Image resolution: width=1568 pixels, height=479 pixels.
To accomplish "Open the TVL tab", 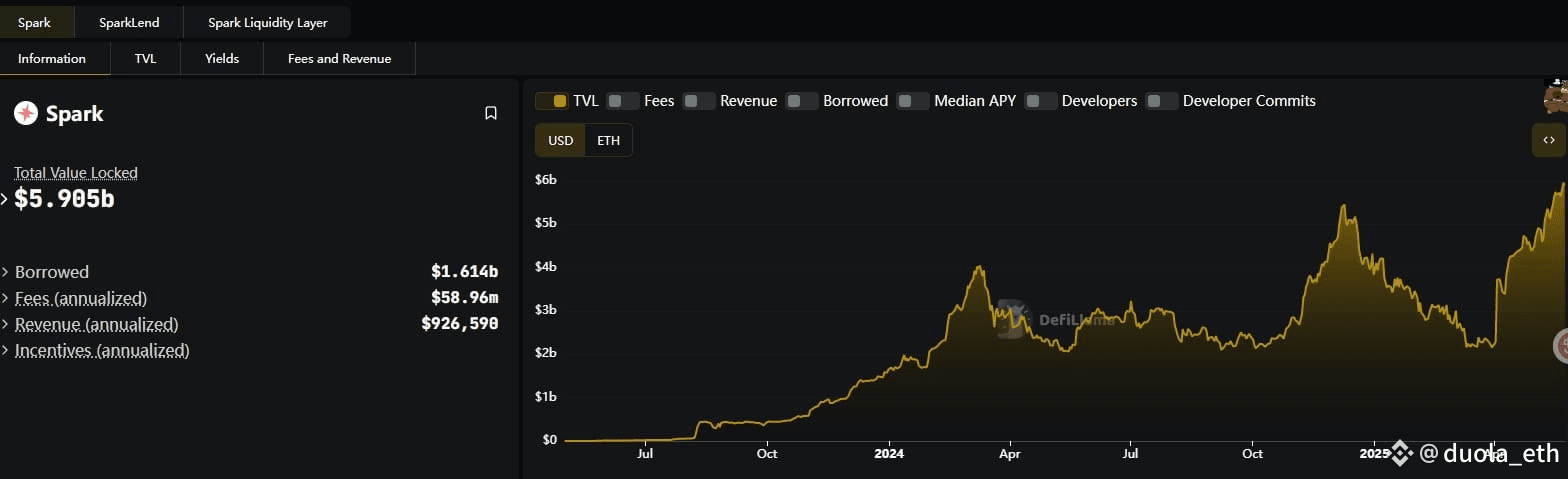I will point(145,59).
